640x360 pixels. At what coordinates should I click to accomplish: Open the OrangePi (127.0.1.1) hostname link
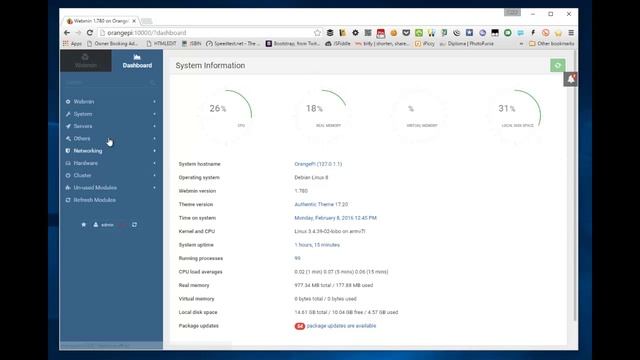(318, 164)
